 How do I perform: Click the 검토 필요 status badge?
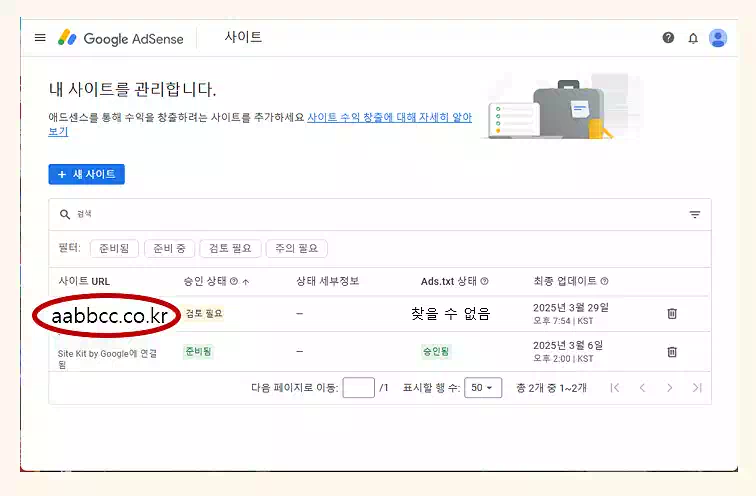(x=204, y=314)
